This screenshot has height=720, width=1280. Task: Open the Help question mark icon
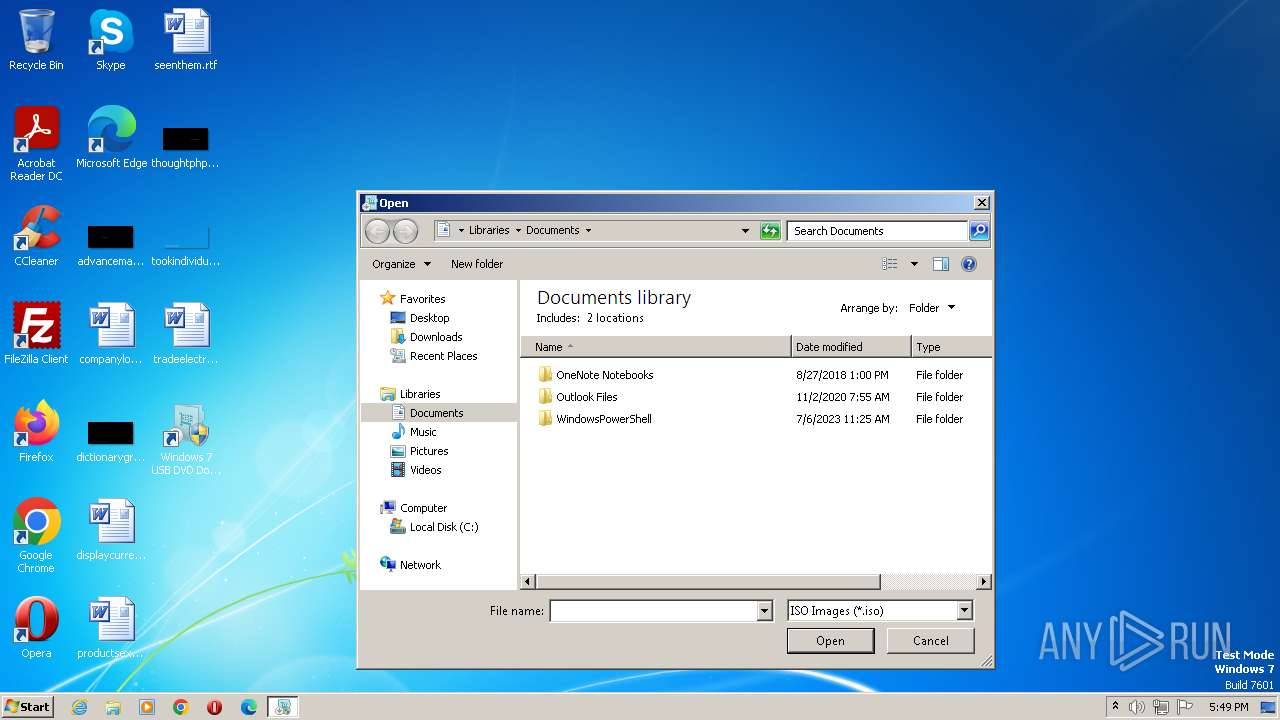[969, 264]
